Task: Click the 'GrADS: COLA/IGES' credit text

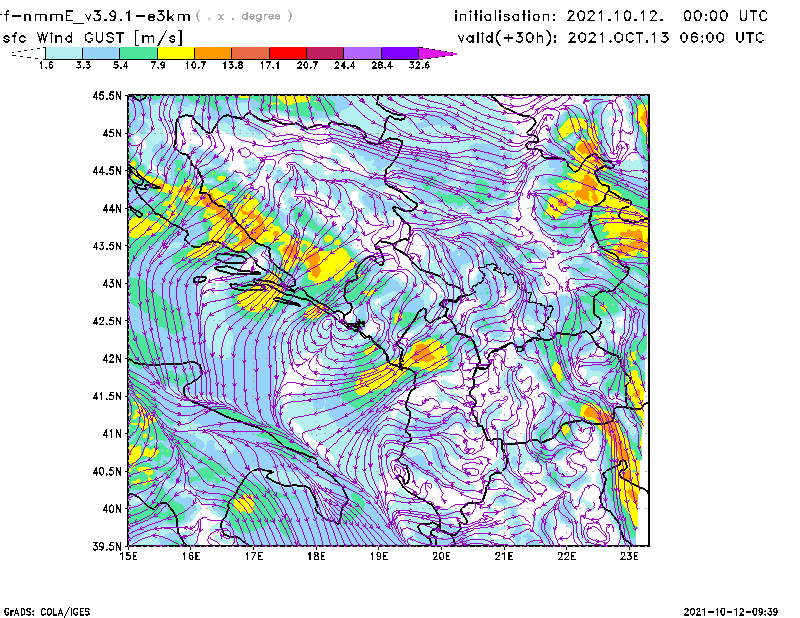Action: pyautogui.click(x=47, y=612)
